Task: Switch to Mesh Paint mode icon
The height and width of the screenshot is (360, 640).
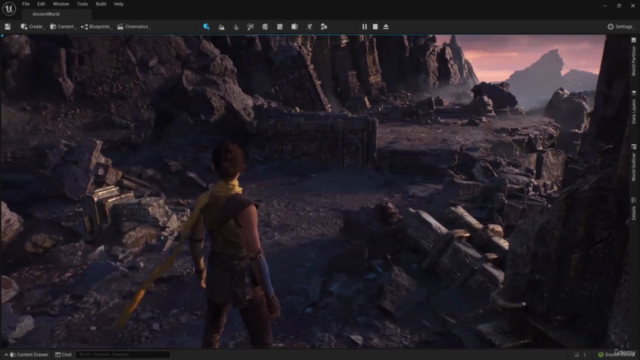Action: coord(251,27)
